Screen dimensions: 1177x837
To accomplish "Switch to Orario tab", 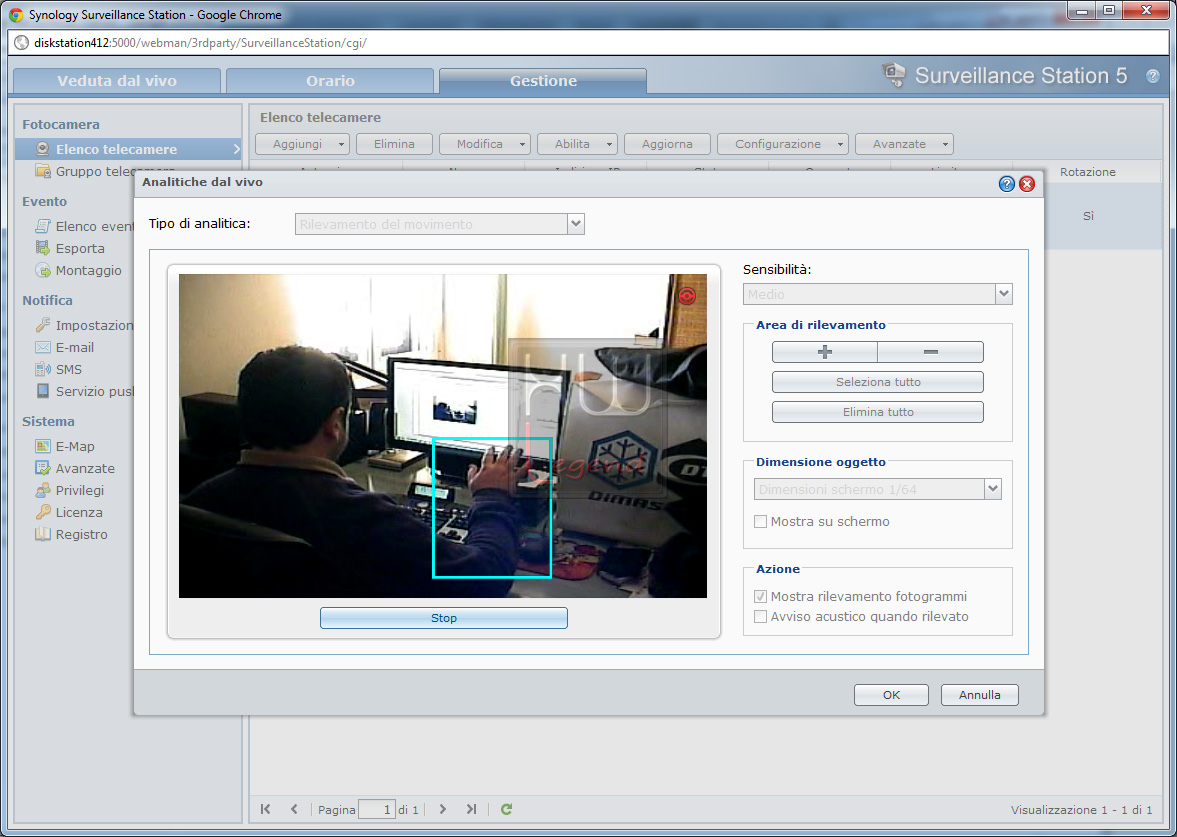I will pyautogui.click(x=330, y=81).
